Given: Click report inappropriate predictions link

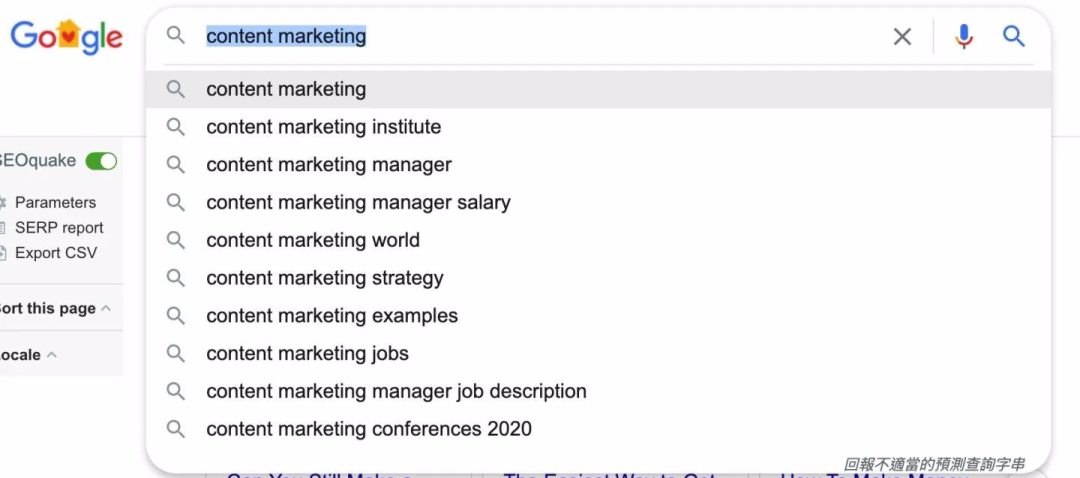Looking at the screenshot, I should click(934, 464).
